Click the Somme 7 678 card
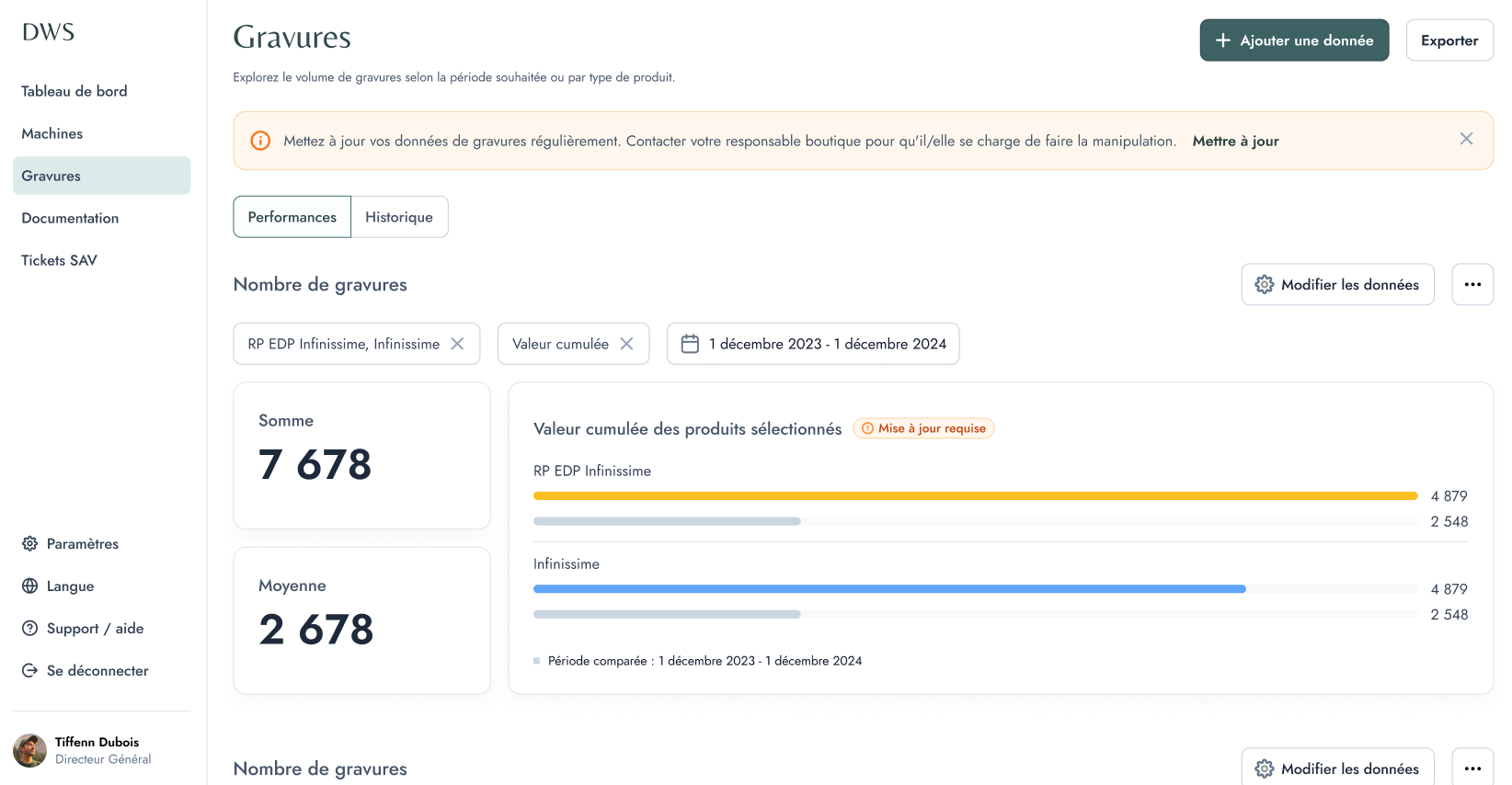 [x=362, y=455]
